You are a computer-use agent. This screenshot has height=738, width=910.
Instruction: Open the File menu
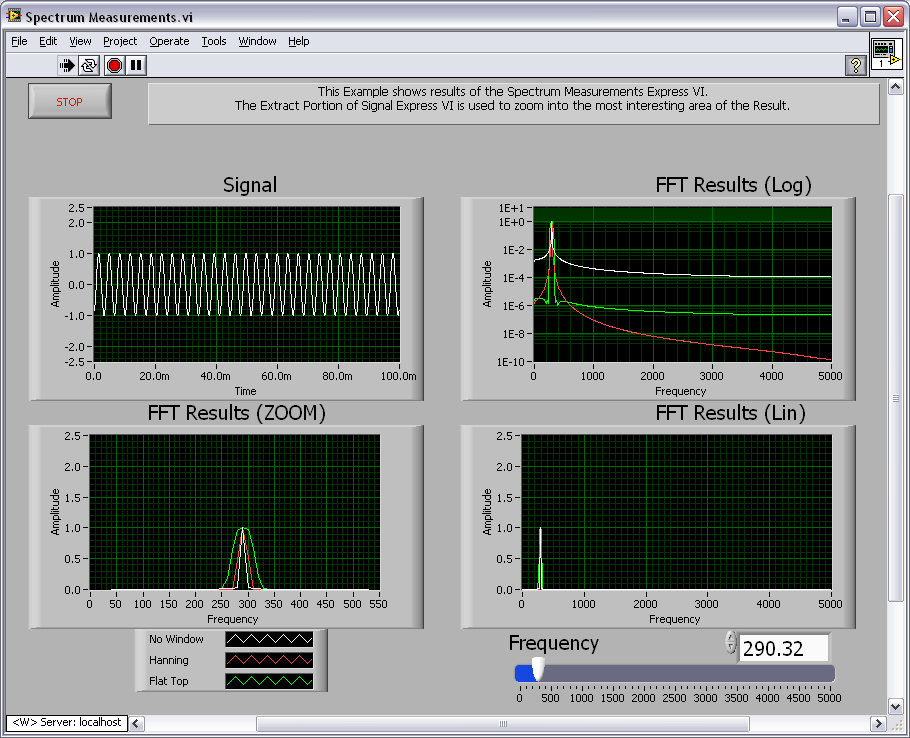19,41
